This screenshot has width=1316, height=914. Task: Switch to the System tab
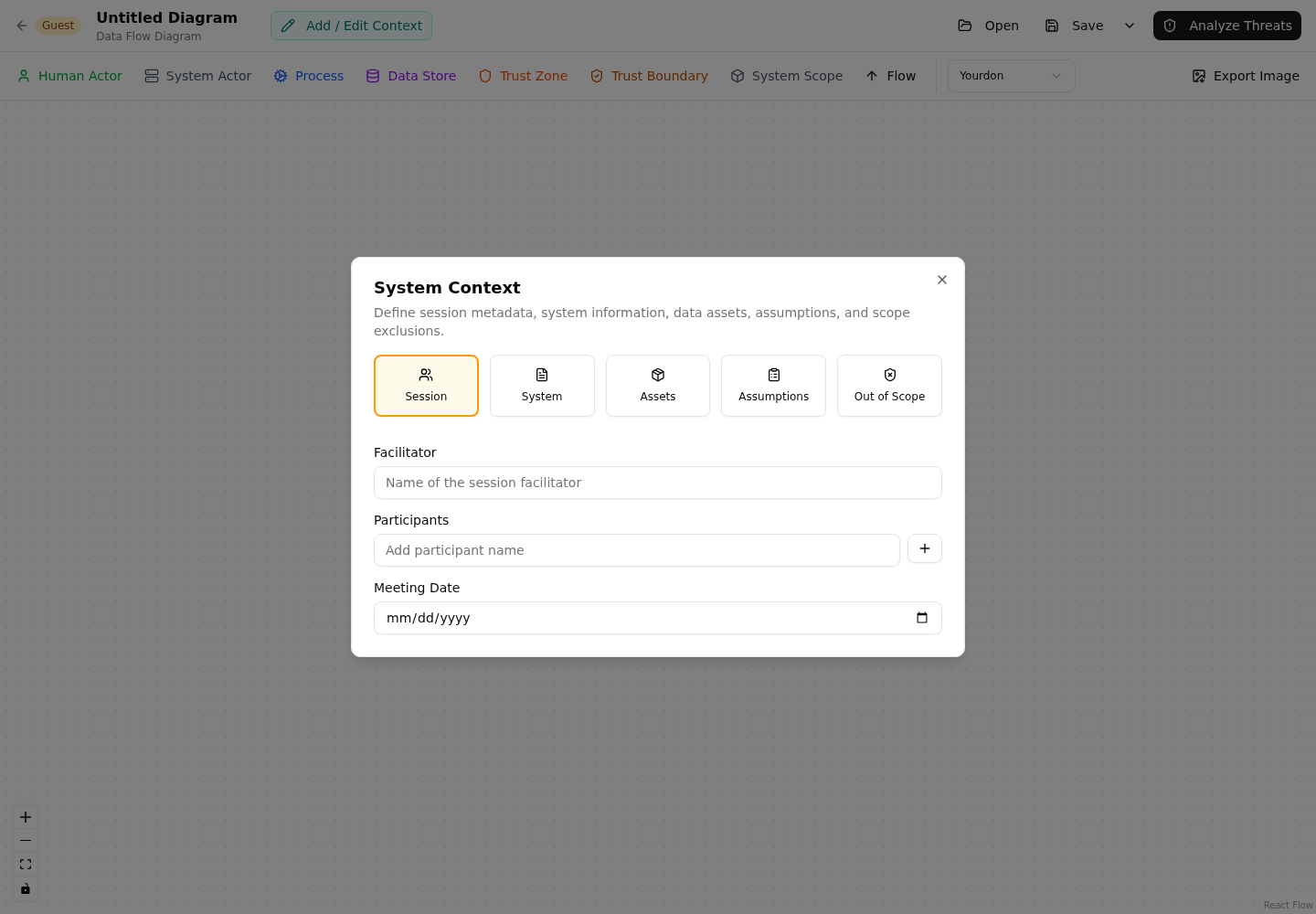[x=542, y=386]
